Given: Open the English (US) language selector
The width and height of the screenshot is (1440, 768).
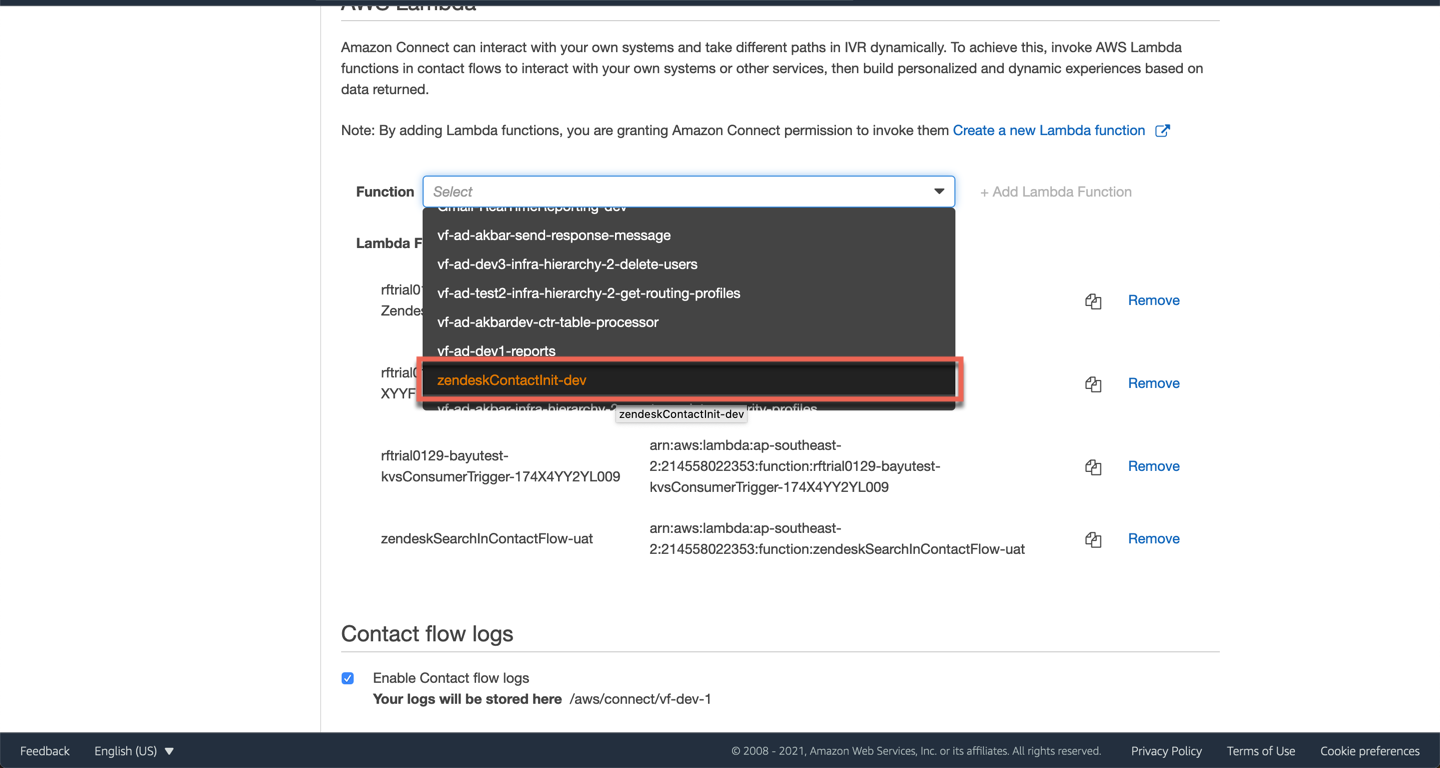Looking at the screenshot, I should (134, 751).
